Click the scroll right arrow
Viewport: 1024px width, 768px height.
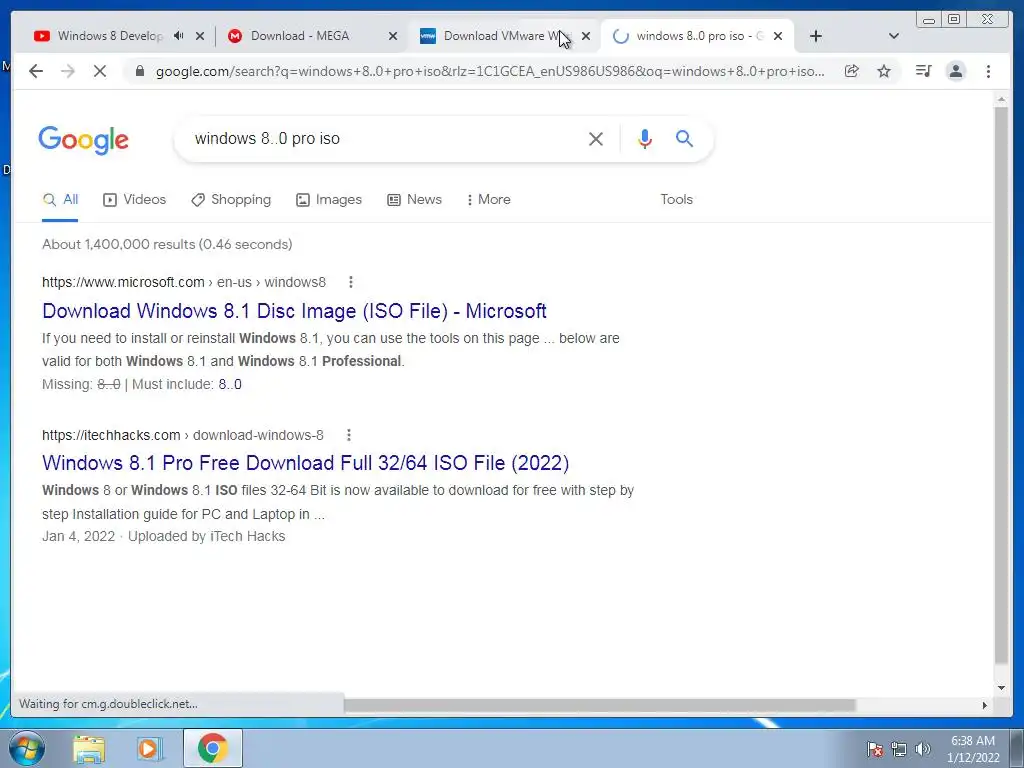[985, 705]
